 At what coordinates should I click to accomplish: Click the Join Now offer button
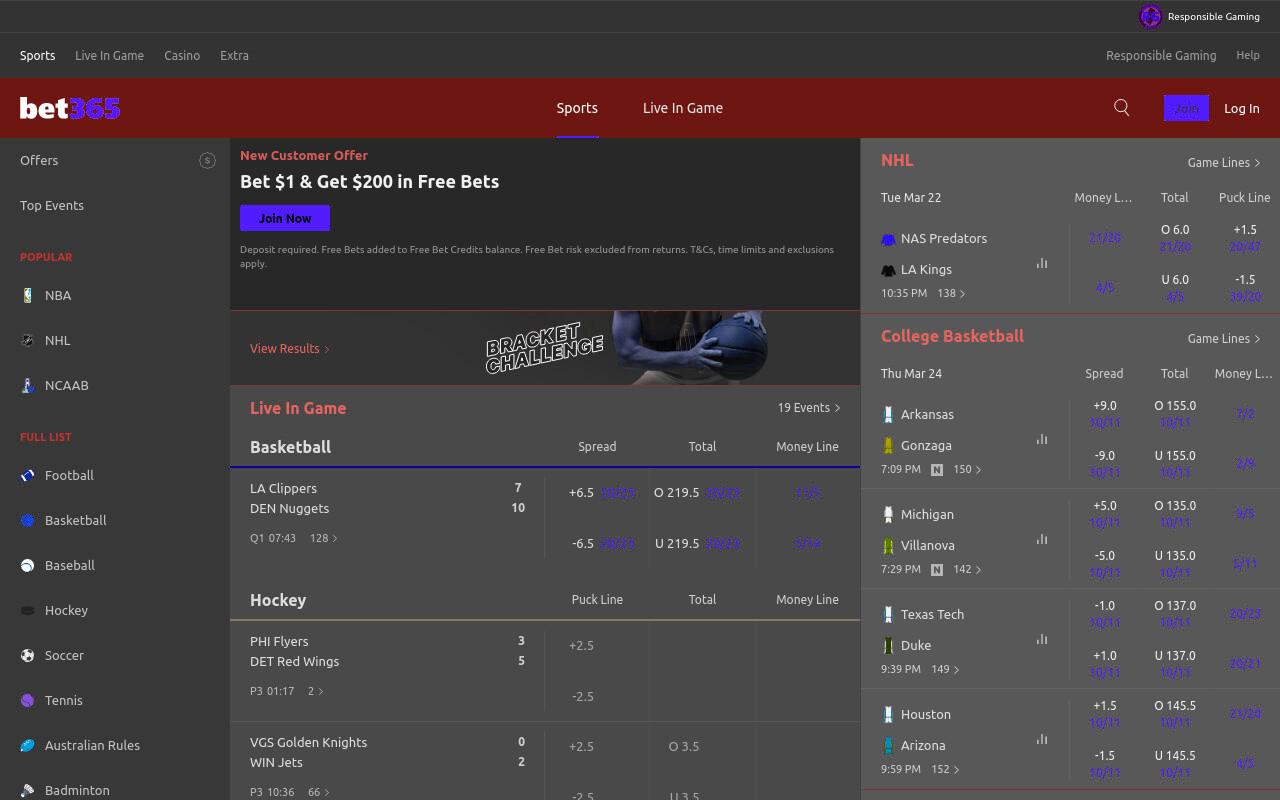coord(285,218)
